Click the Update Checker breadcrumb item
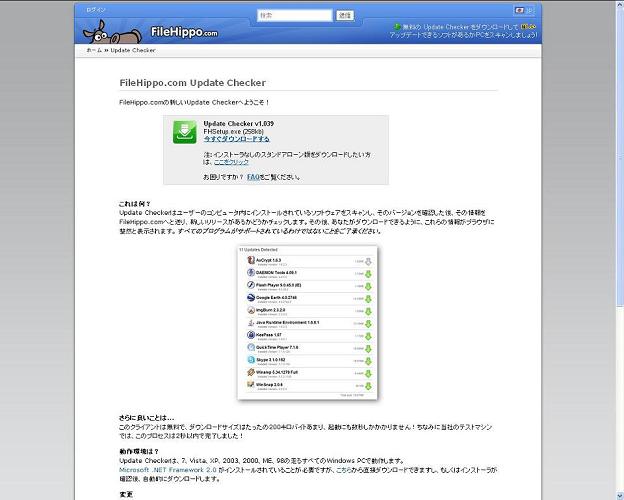This screenshot has width=624, height=500. point(133,50)
